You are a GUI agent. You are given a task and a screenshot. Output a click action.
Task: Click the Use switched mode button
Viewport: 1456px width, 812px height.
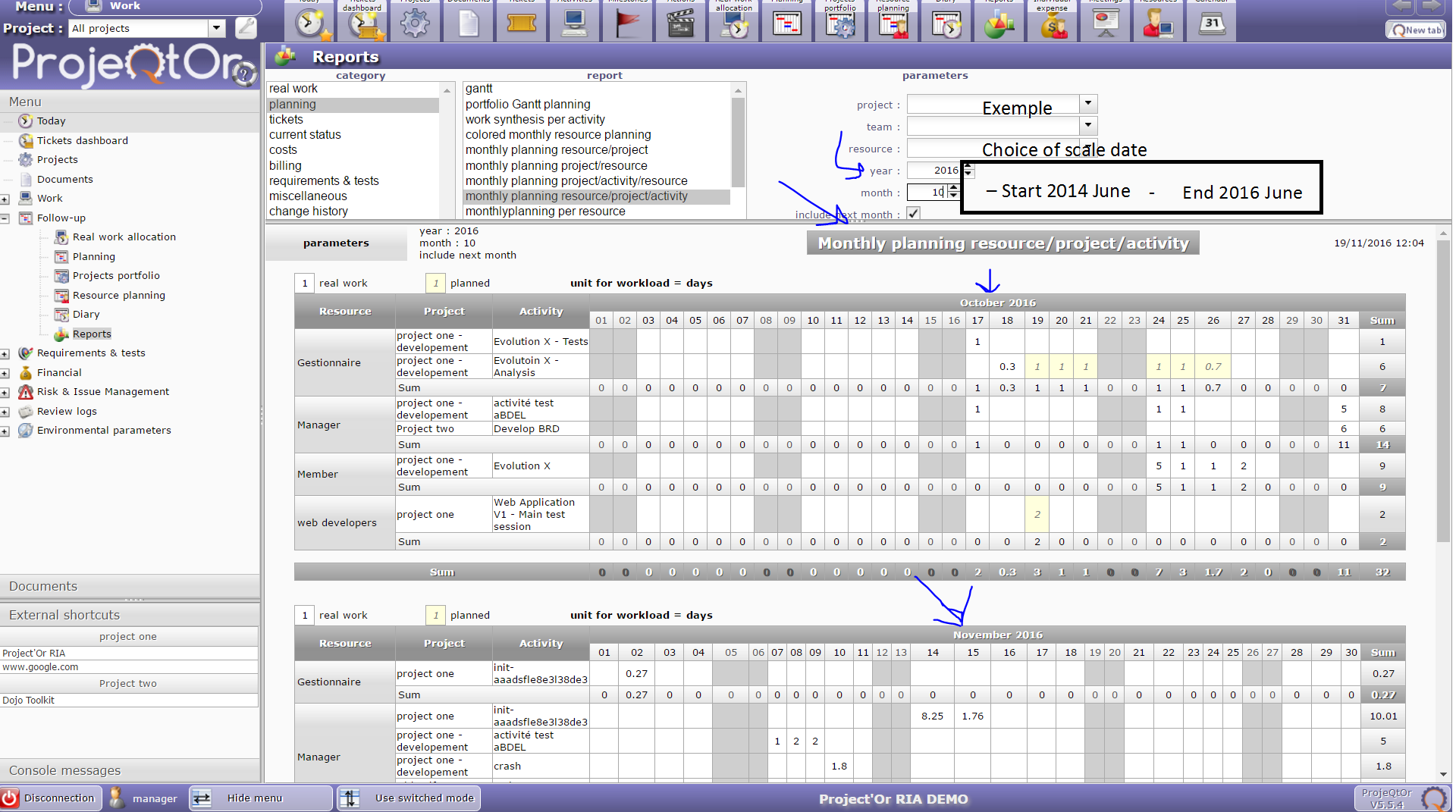pyautogui.click(x=409, y=798)
